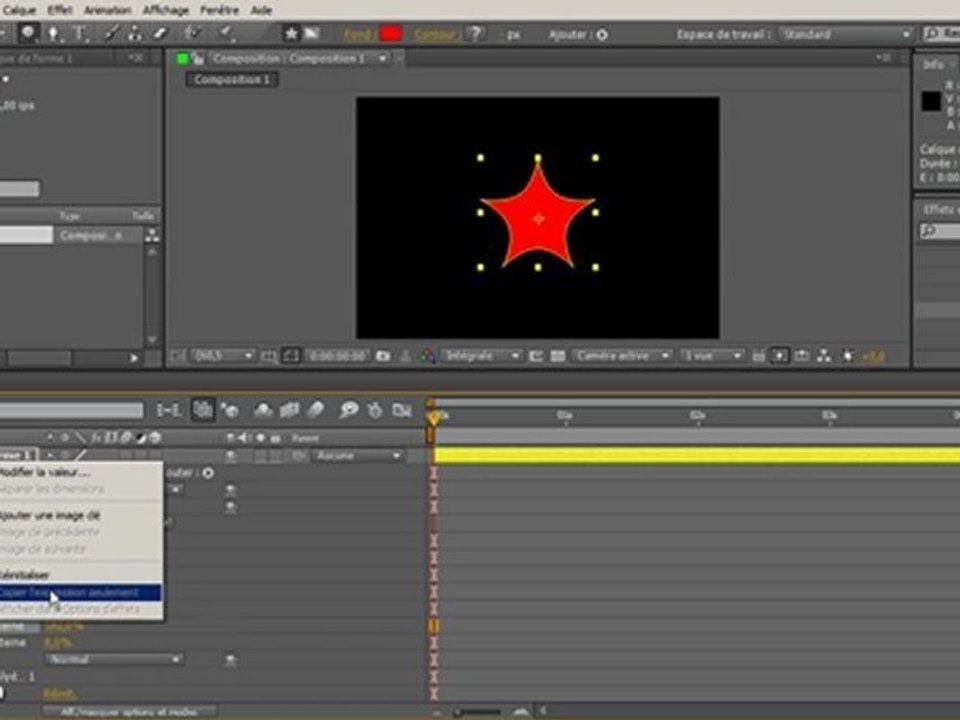Screen dimensions: 960x720
Task: Click the yellow layer duration bar
Action: tap(697, 455)
